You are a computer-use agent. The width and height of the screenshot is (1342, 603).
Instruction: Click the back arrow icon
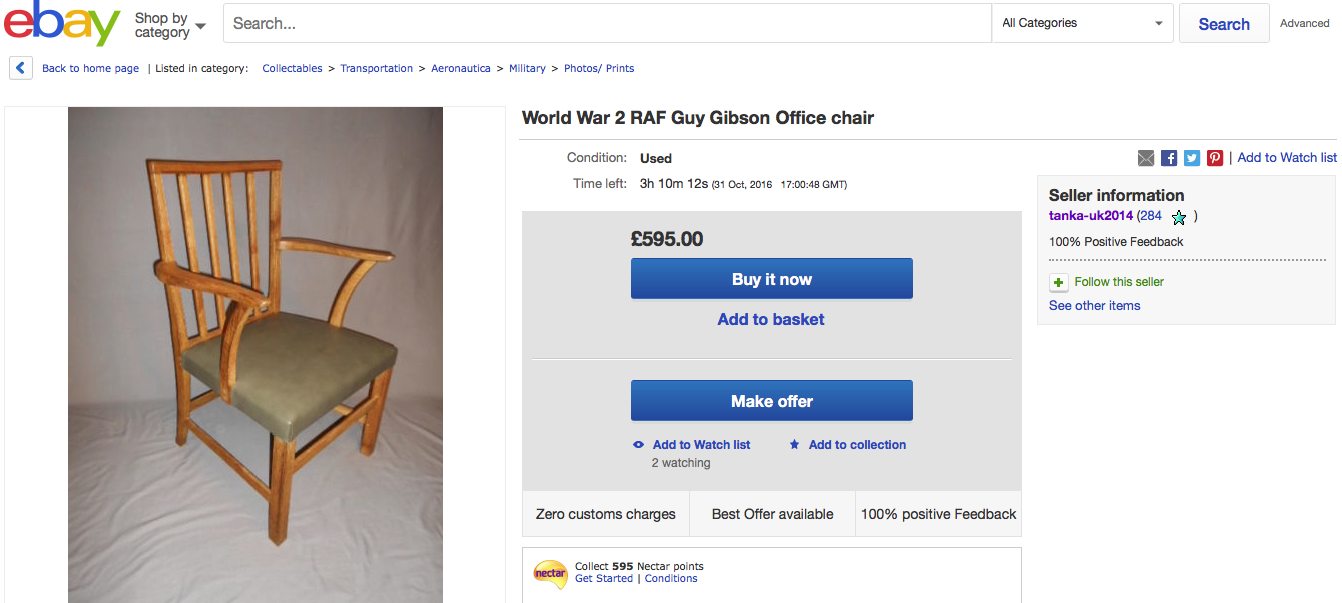(x=20, y=68)
